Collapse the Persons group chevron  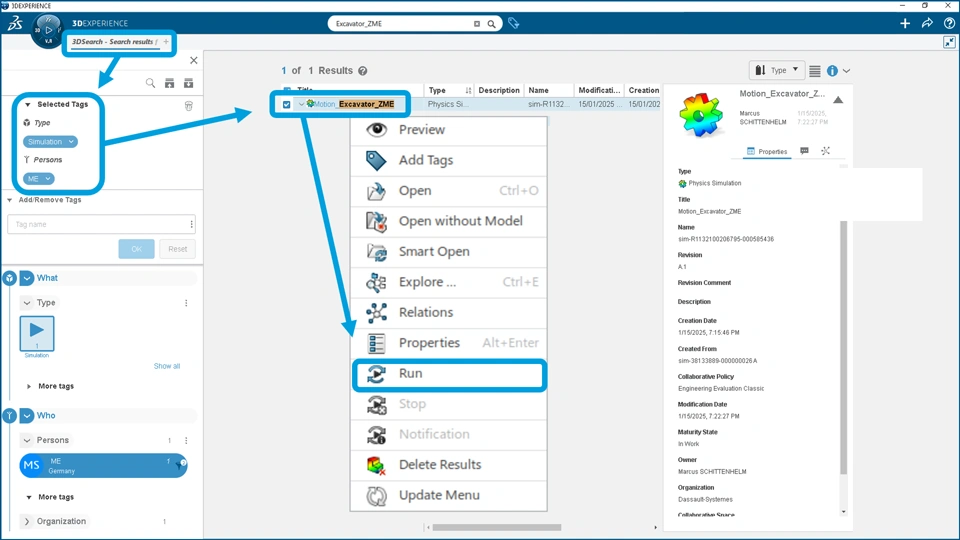tap(27, 440)
